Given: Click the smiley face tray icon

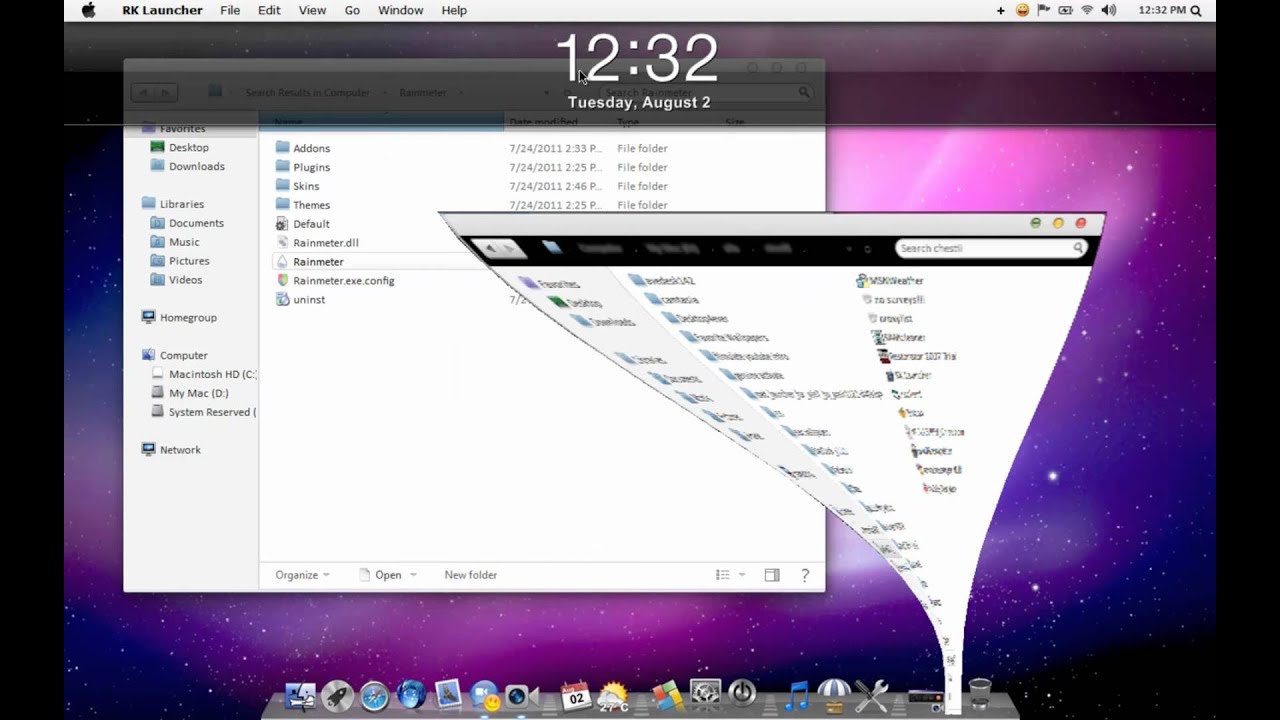Looking at the screenshot, I should [x=1023, y=10].
